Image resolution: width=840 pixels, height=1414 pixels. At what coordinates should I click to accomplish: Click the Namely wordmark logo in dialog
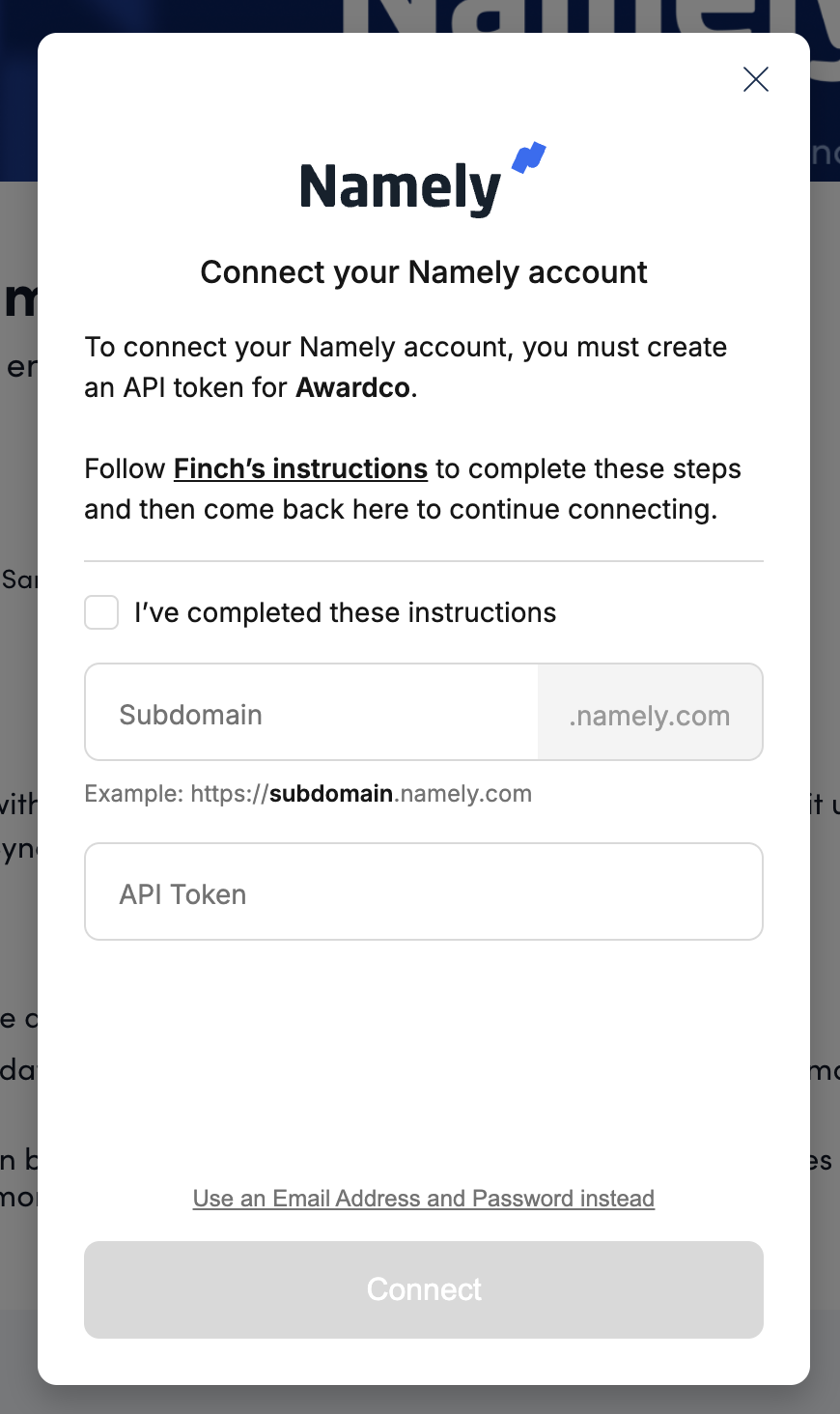click(x=400, y=187)
